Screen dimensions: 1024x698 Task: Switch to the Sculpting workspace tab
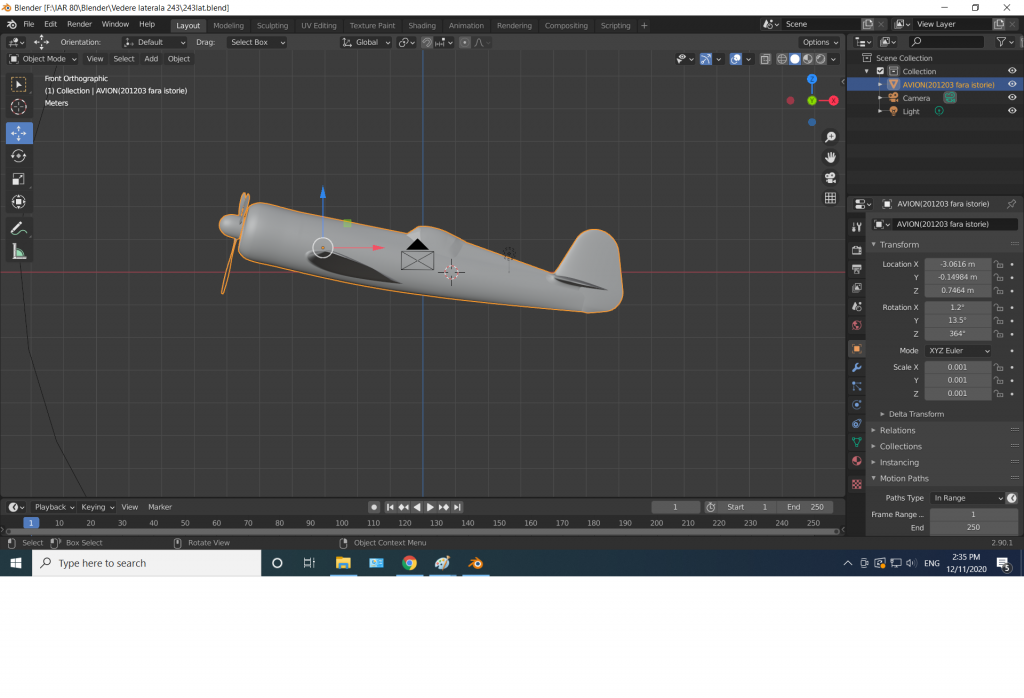pos(272,25)
